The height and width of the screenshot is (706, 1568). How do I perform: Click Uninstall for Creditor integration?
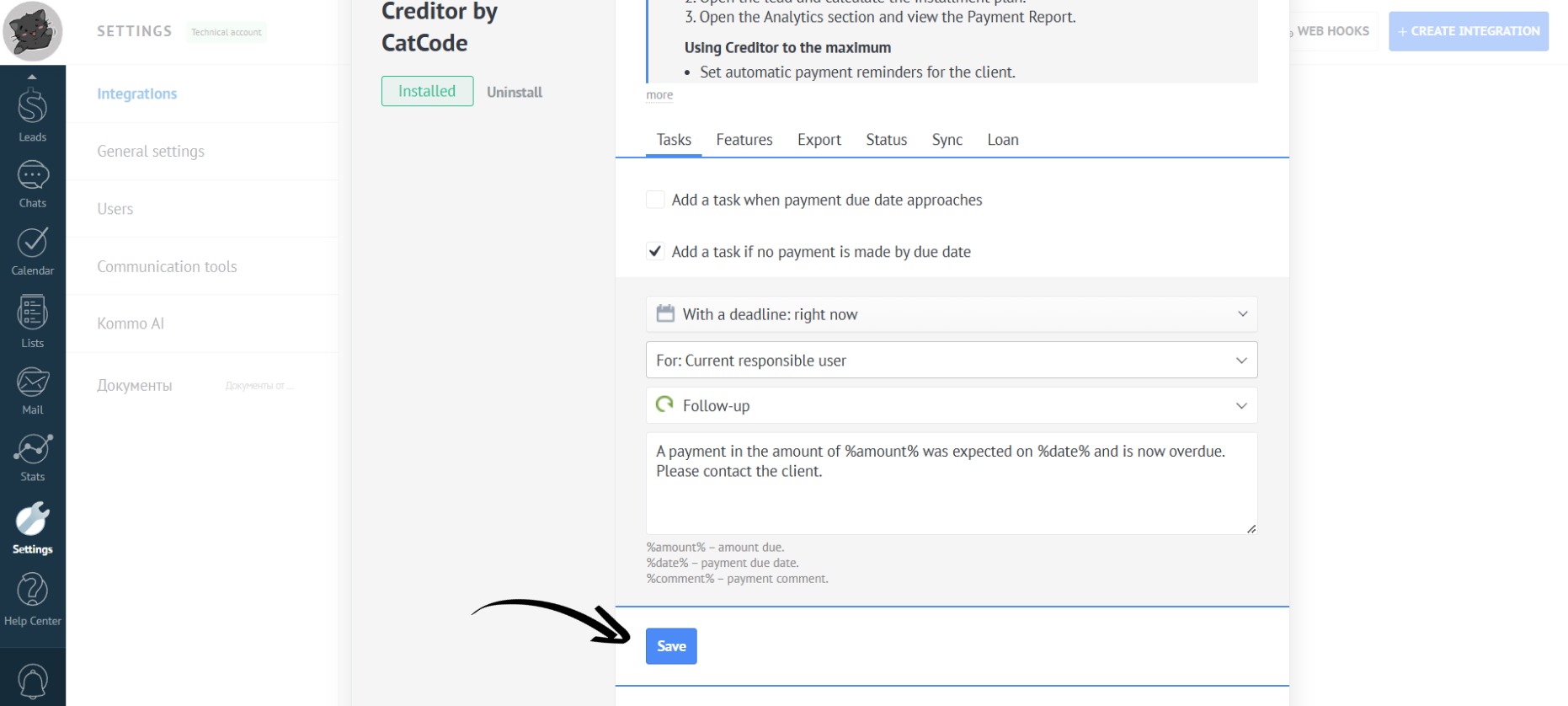pyautogui.click(x=514, y=92)
